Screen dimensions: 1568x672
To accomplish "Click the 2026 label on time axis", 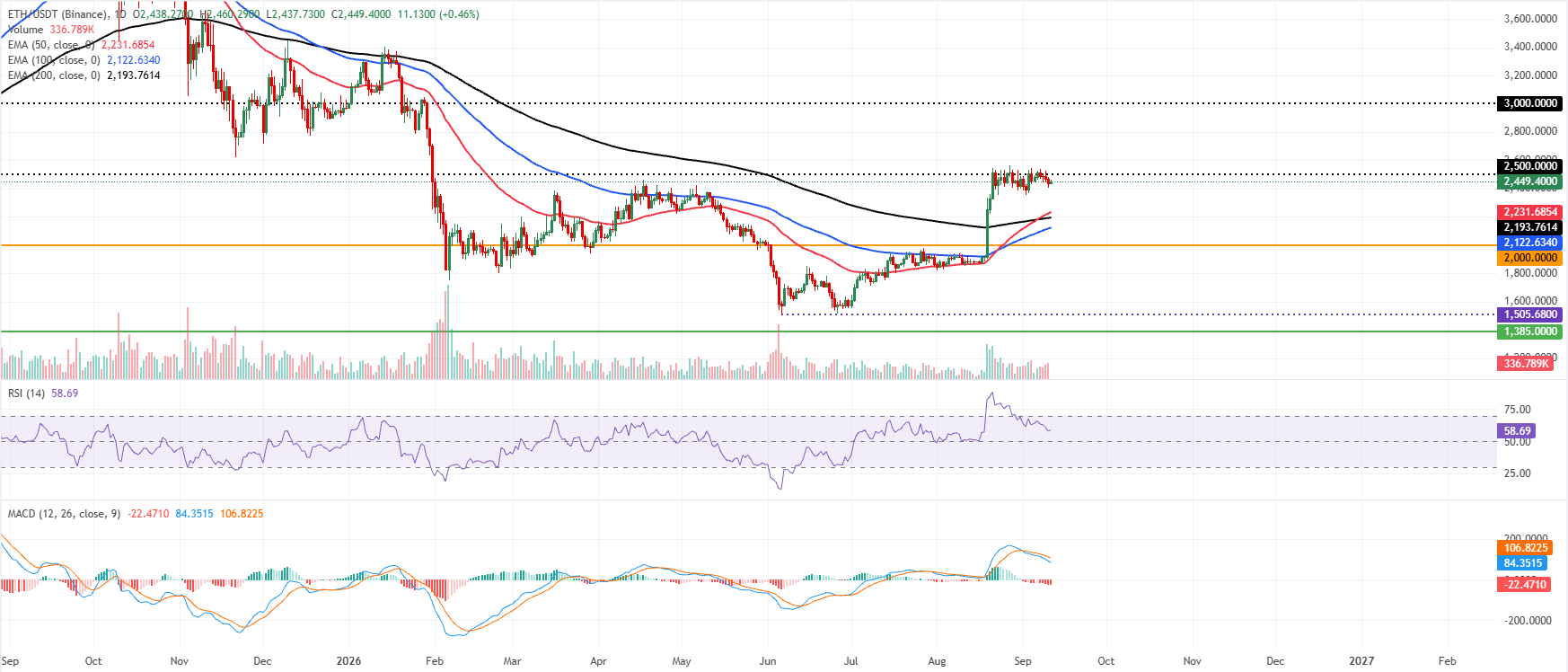I will (x=348, y=661).
